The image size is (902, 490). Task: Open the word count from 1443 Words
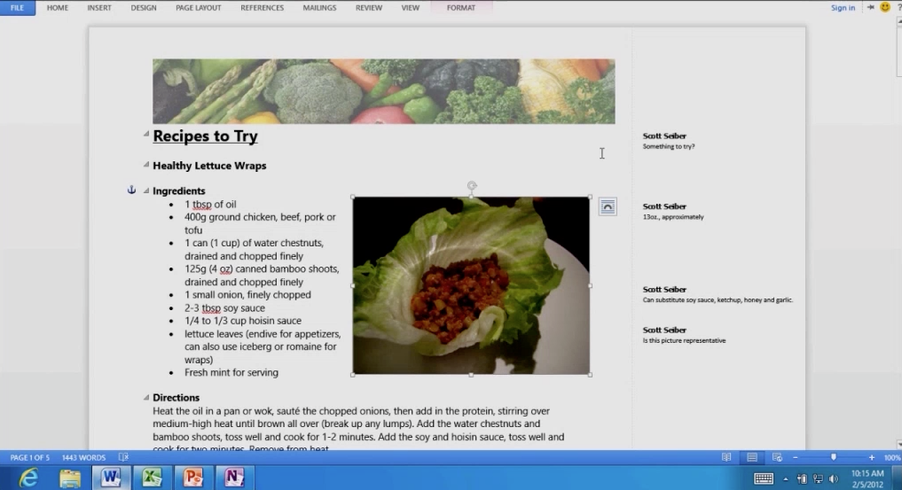coord(84,457)
